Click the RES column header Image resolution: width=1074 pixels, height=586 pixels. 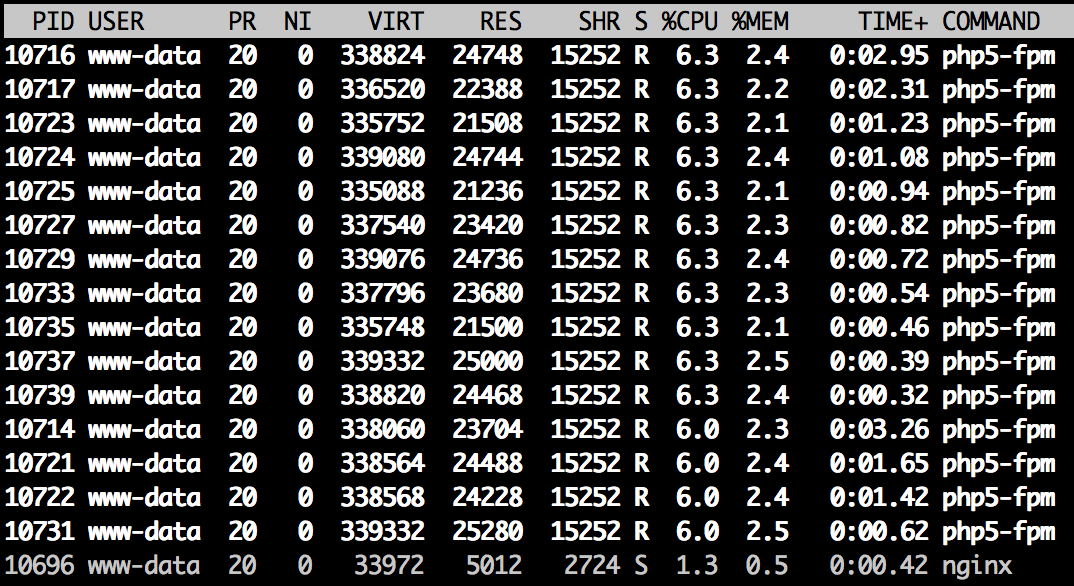coord(501,21)
